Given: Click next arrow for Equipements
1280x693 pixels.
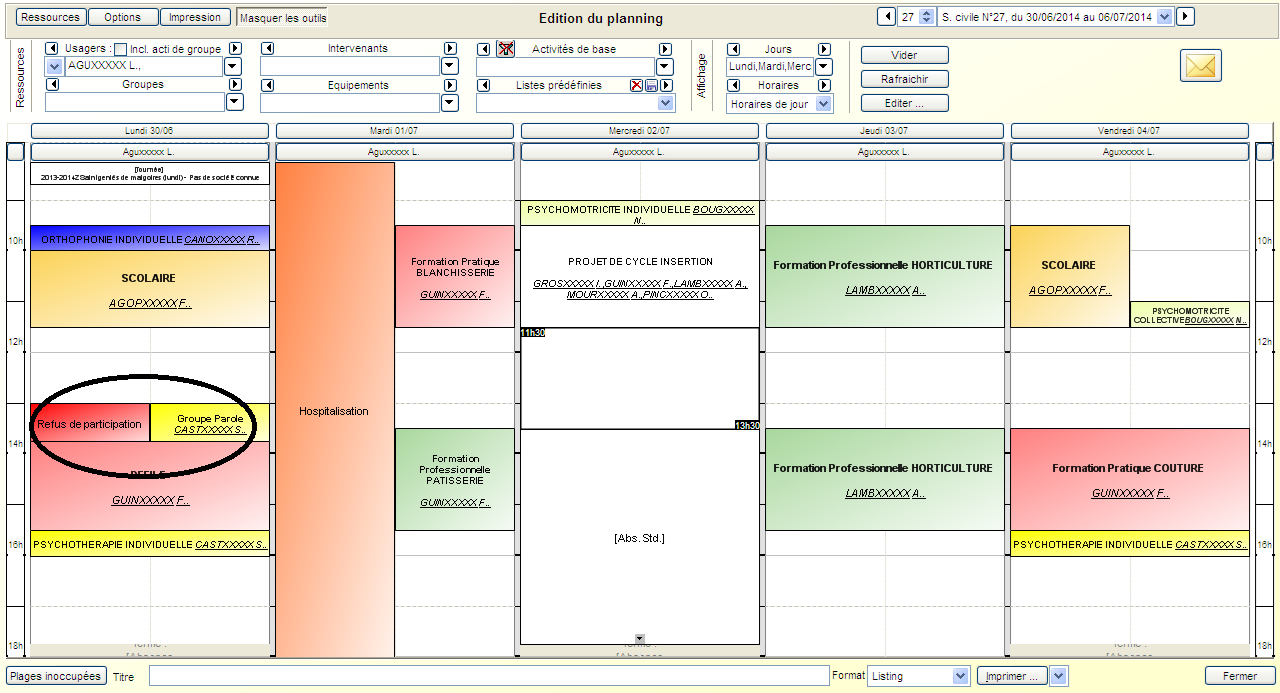Looking at the screenshot, I should pos(450,85).
